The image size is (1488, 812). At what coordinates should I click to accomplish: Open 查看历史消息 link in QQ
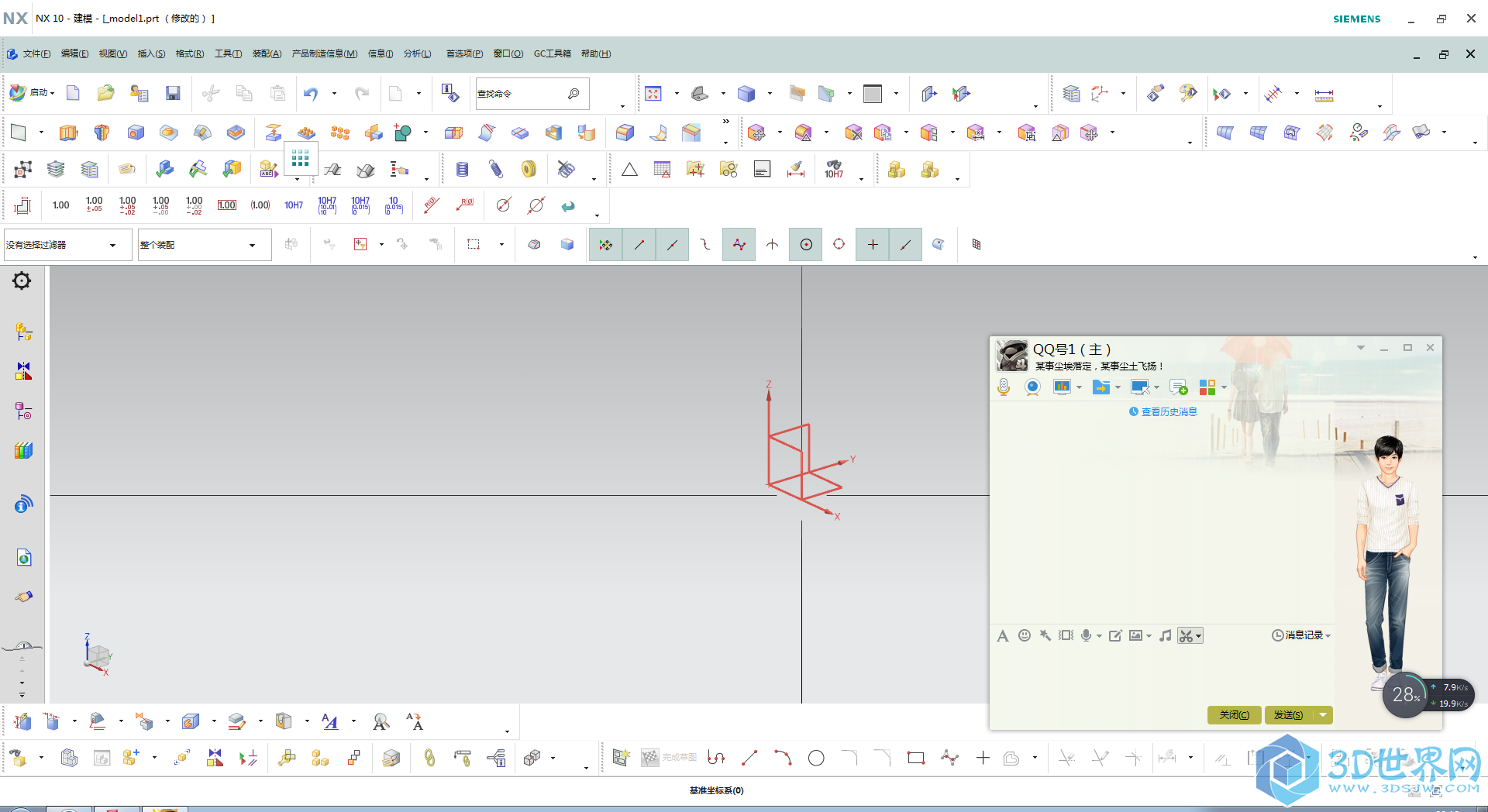point(1169,412)
